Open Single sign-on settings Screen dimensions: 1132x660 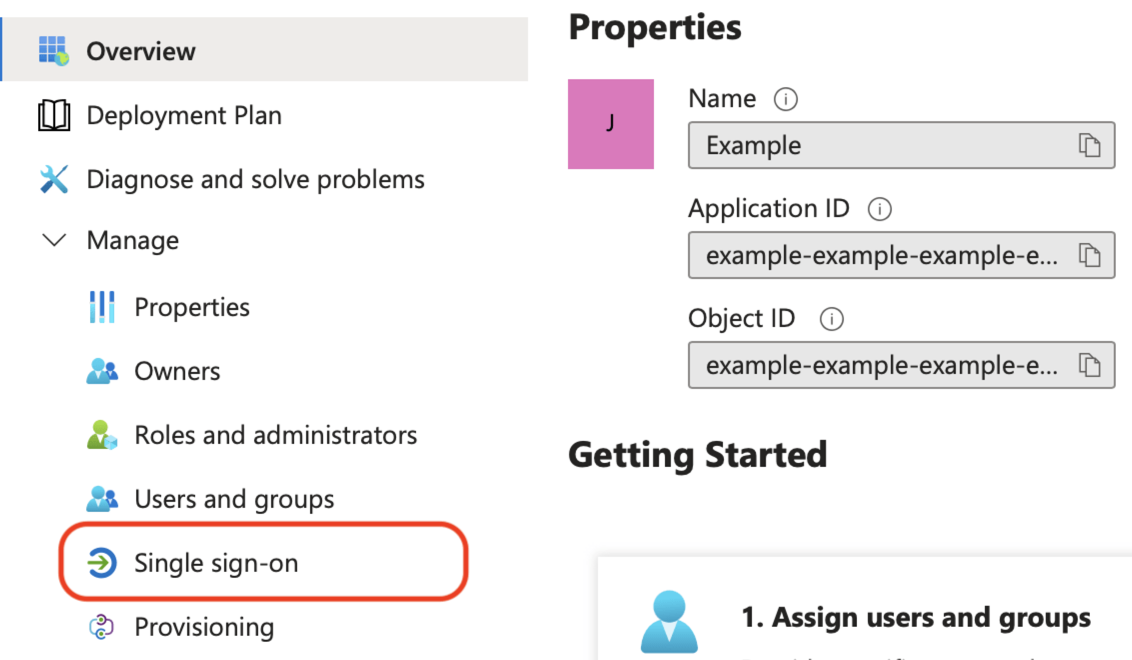(x=216, y=562)
